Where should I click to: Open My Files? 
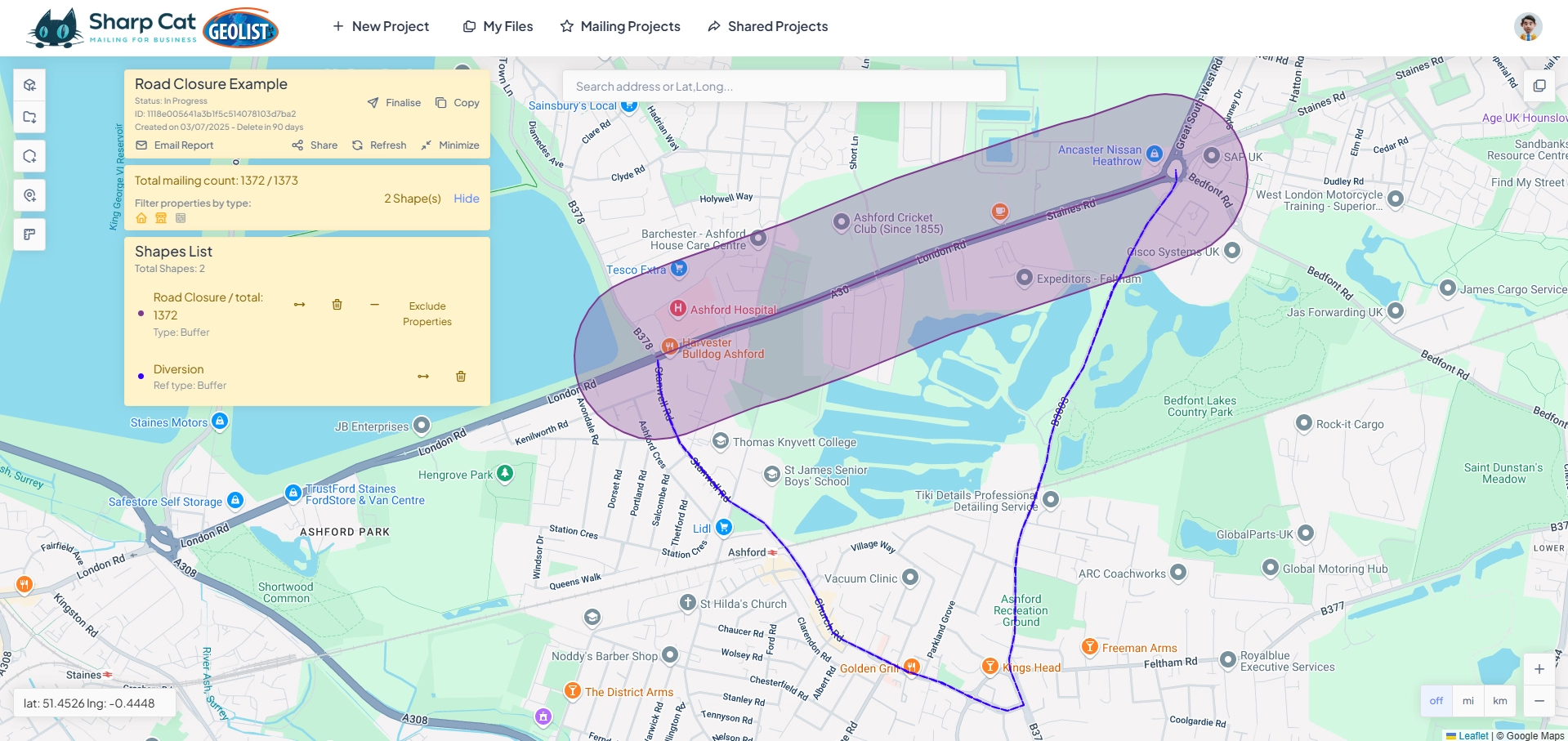498,26
